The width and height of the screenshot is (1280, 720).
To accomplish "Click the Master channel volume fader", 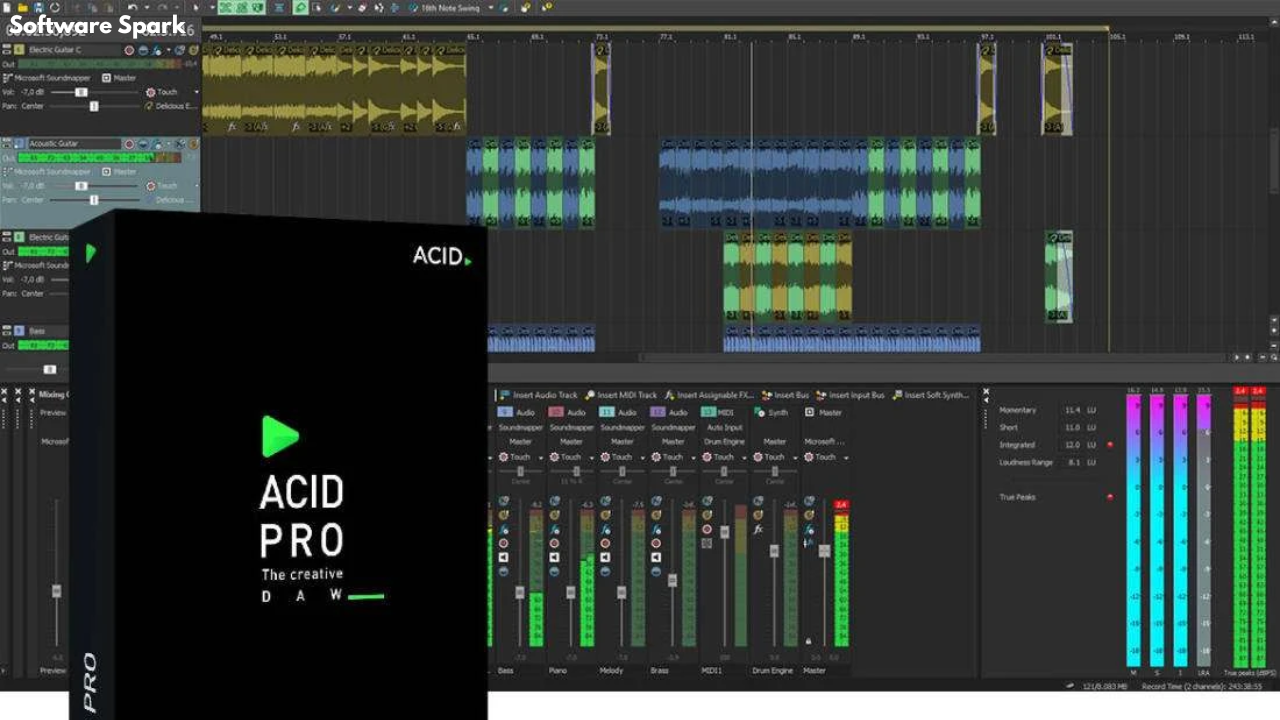I will point(825,551).
